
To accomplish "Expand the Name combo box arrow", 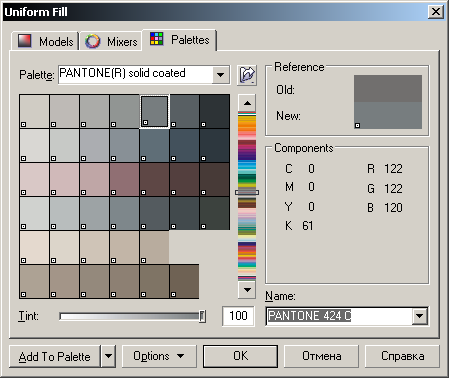I will (x=420, y=316).
